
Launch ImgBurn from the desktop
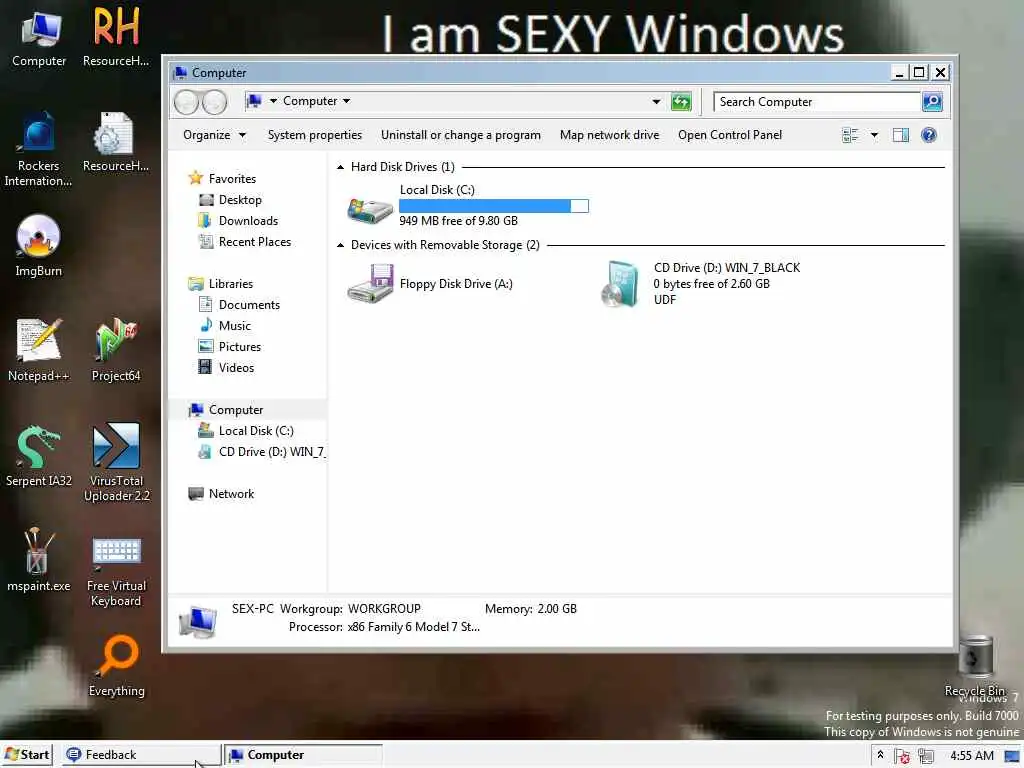(39, 247)
